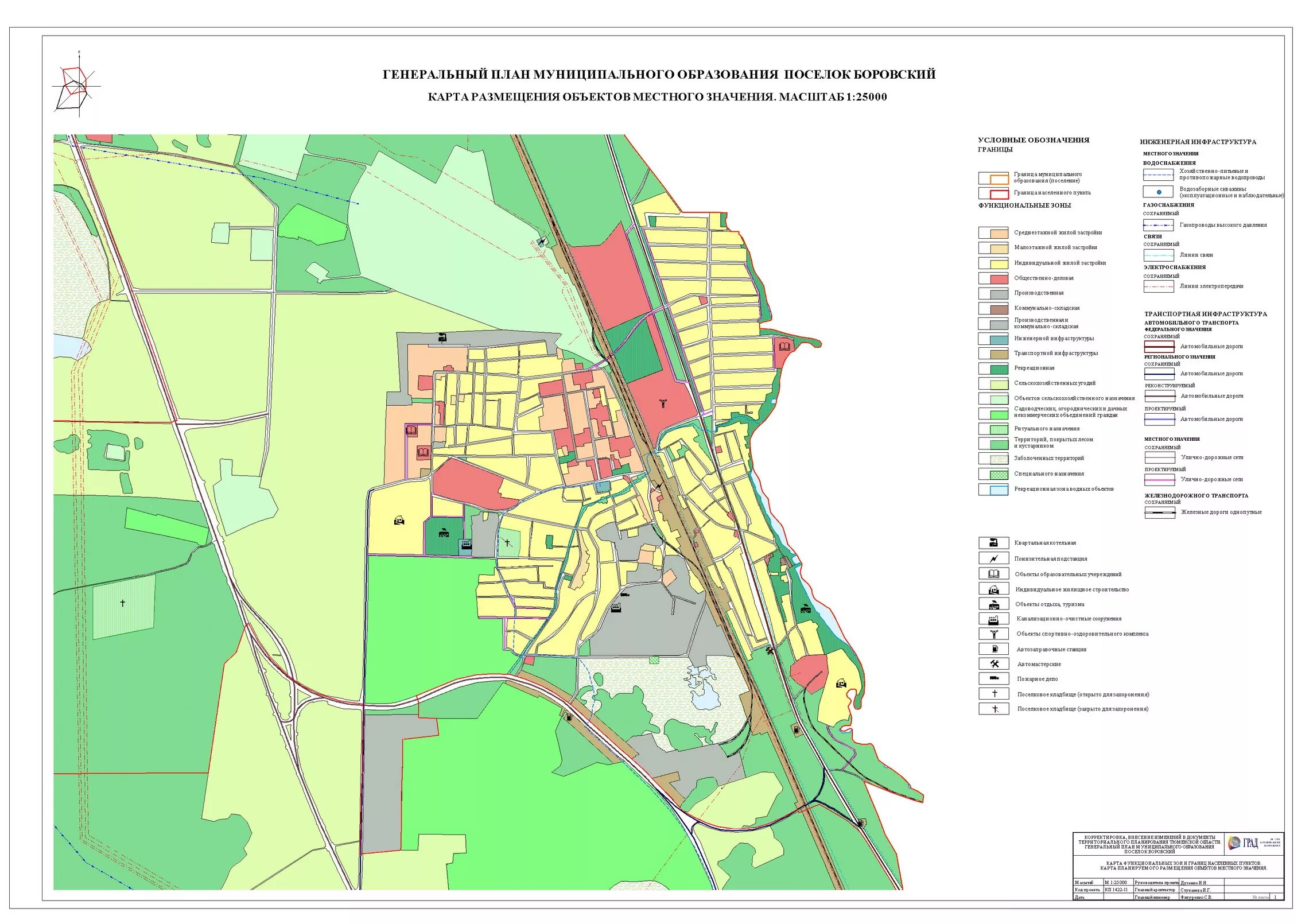Image resolution: width=1313 pixels, height=924 pixels.
Task: Click the sports complex athlete legend icon
Action: (993, 634)
